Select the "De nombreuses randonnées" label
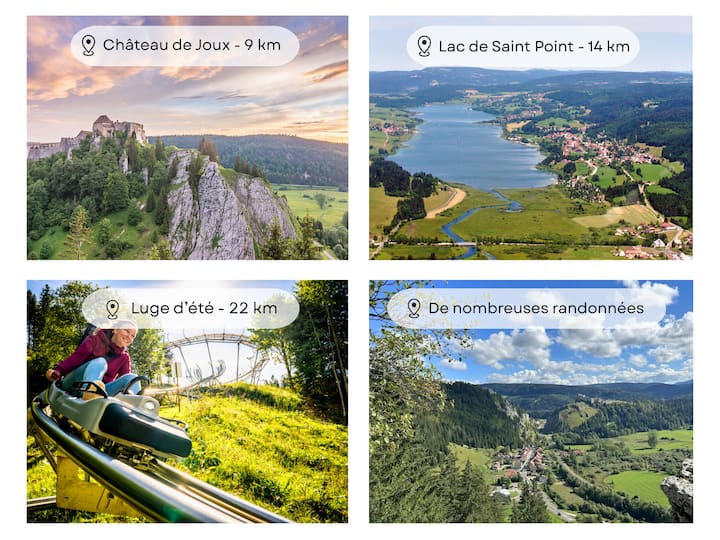The image size is (720, 540). tap(536, 308)
